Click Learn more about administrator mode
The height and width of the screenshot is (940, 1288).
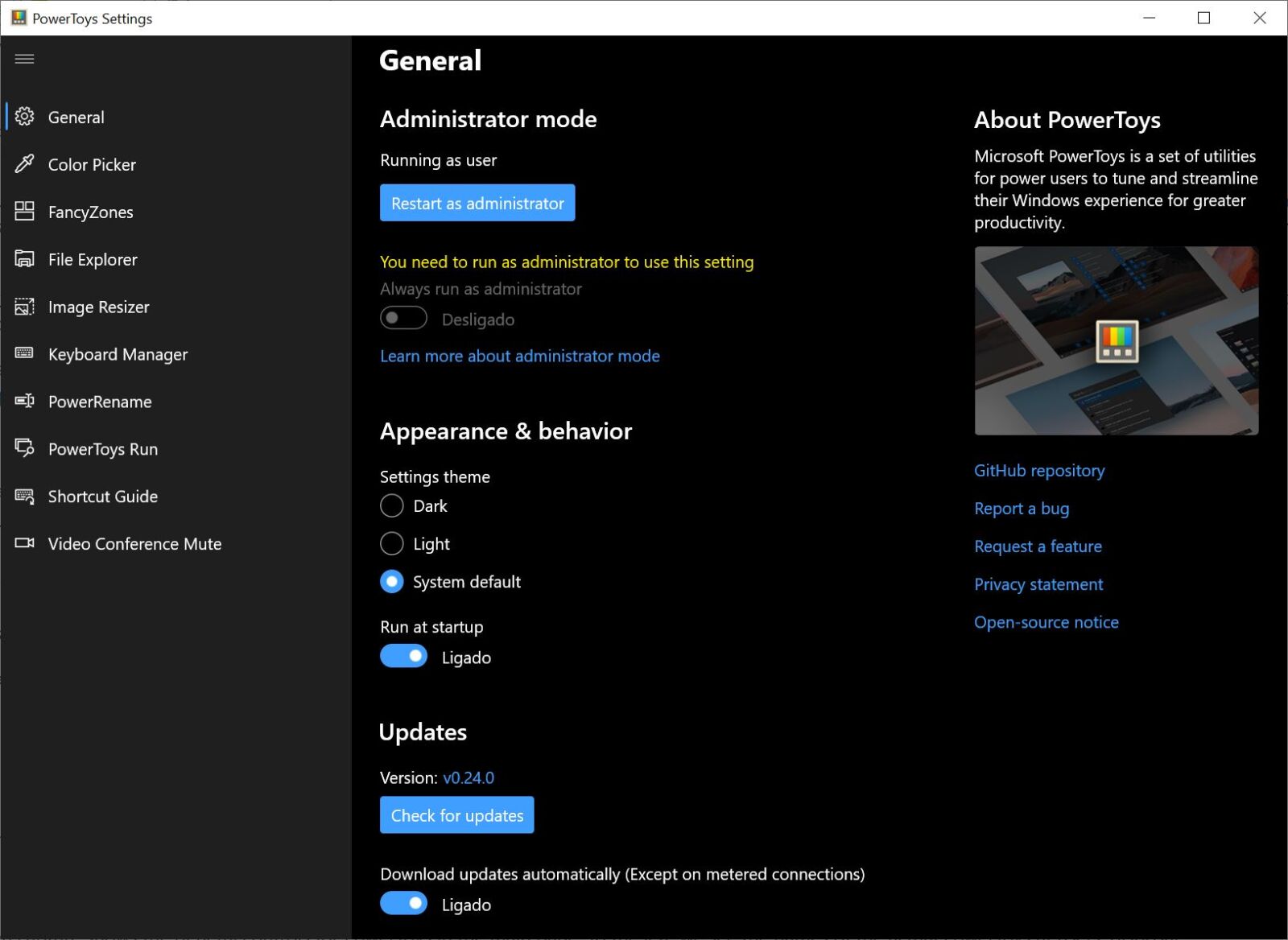pos(520,356)
